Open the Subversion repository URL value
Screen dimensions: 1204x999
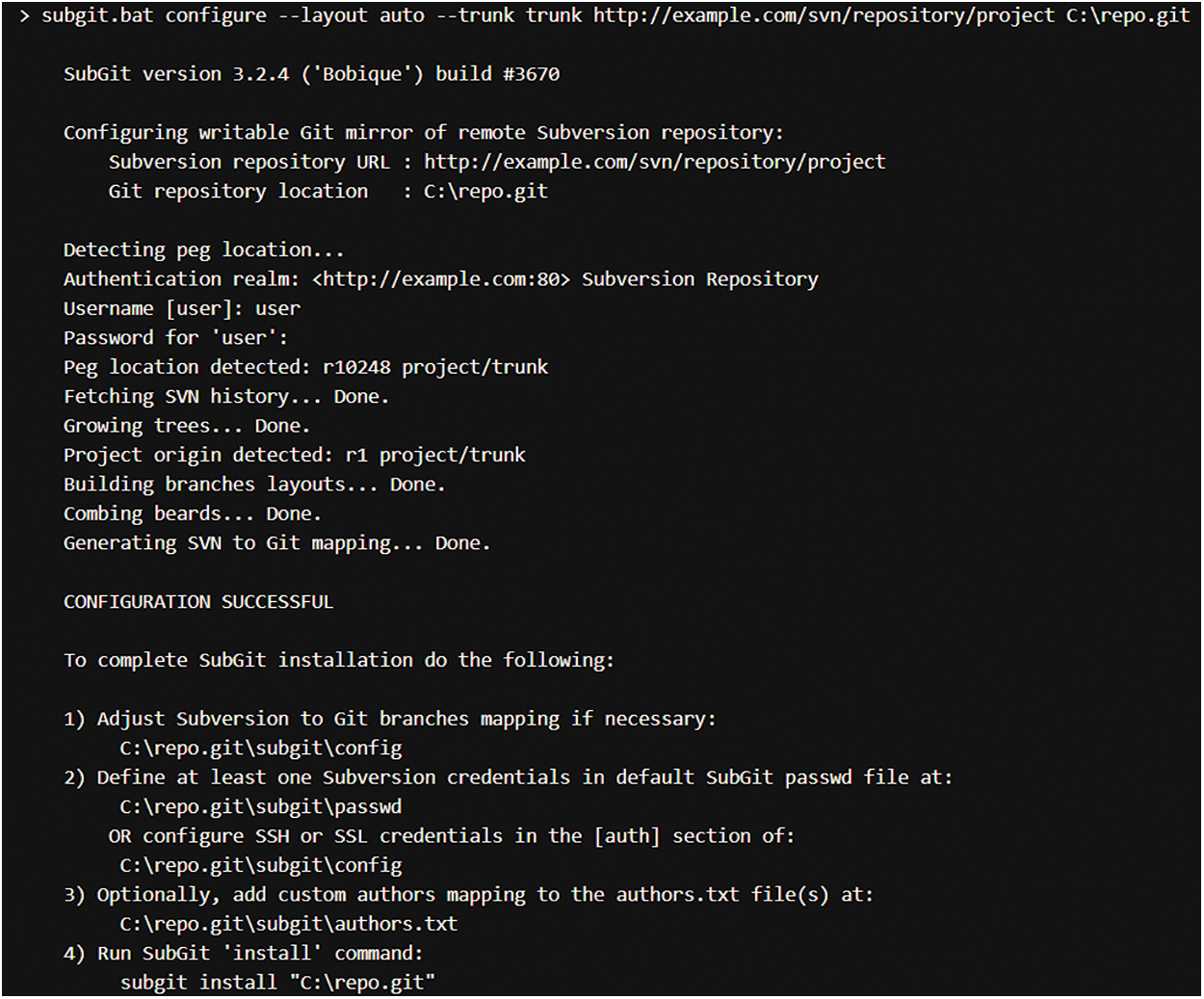[x=654, y=162]
